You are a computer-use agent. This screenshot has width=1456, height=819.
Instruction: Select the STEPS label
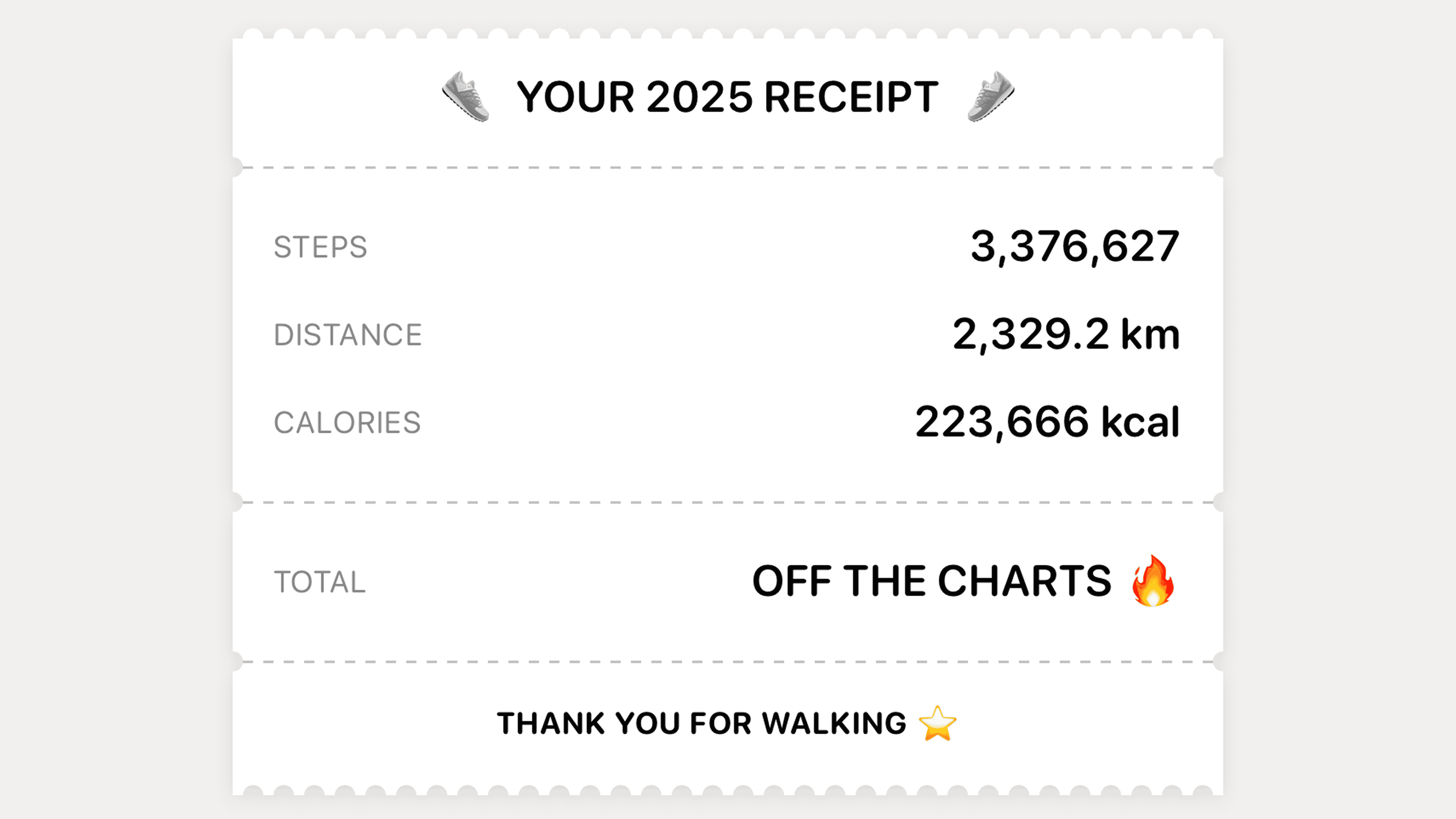coord(320,248)
